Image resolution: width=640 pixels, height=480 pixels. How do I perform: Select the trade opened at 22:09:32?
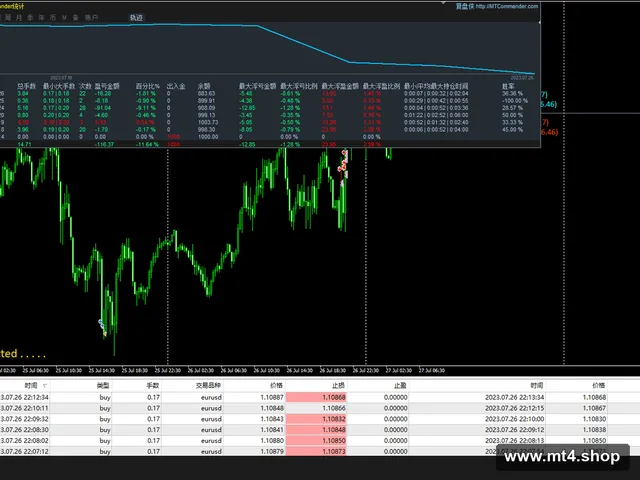(320, 419)
